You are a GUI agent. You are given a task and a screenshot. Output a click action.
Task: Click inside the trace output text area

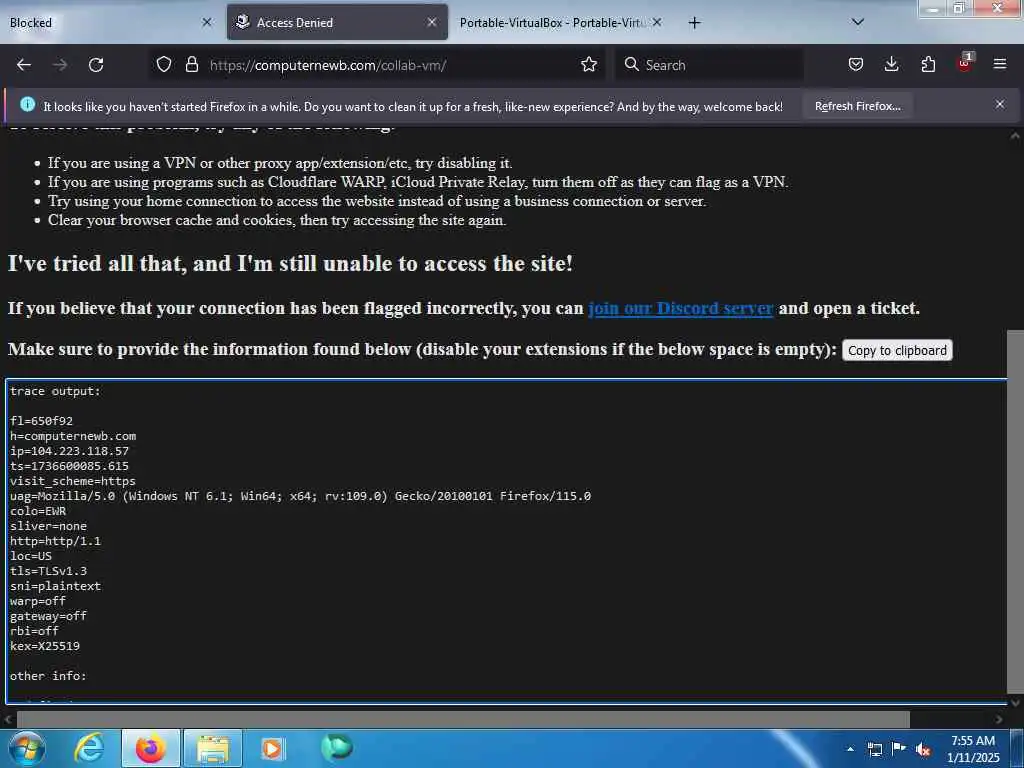(506, 541)
